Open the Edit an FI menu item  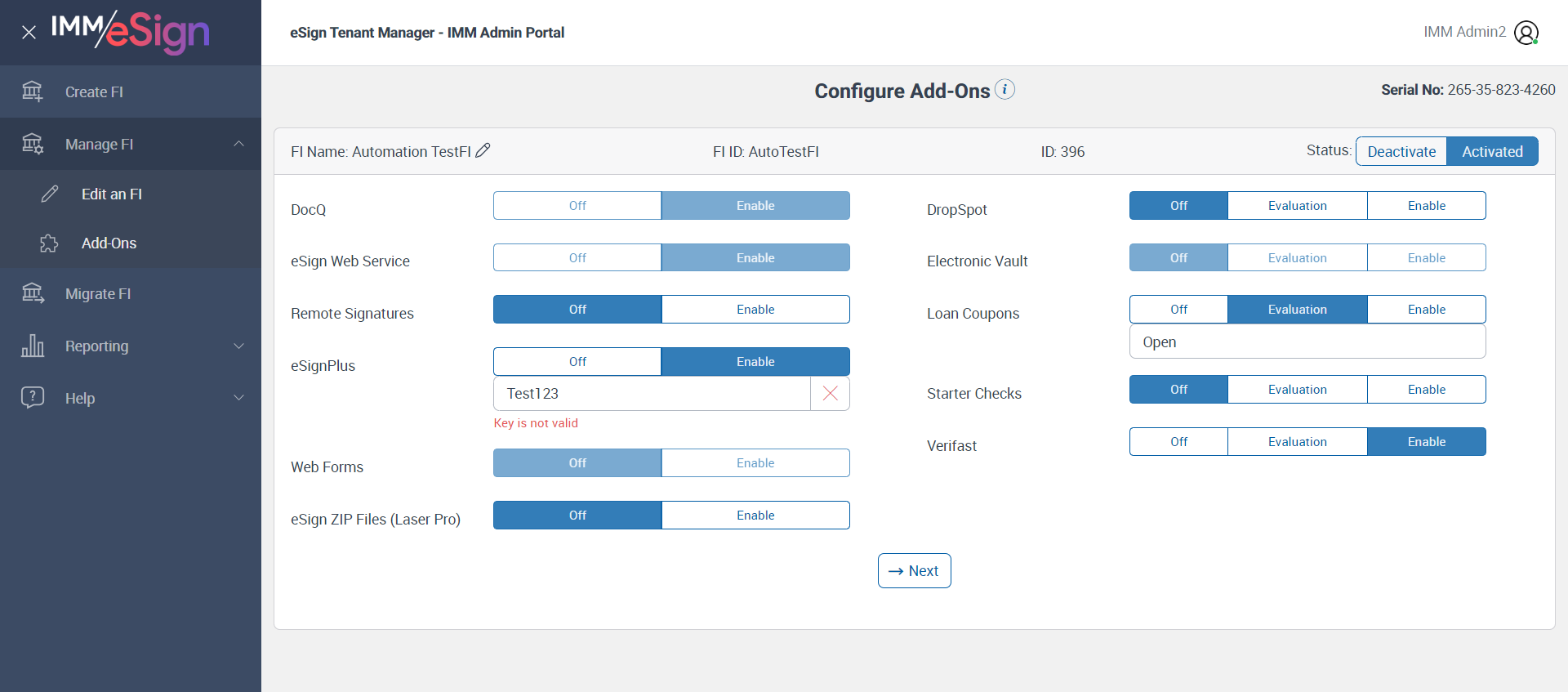point(112,194)
